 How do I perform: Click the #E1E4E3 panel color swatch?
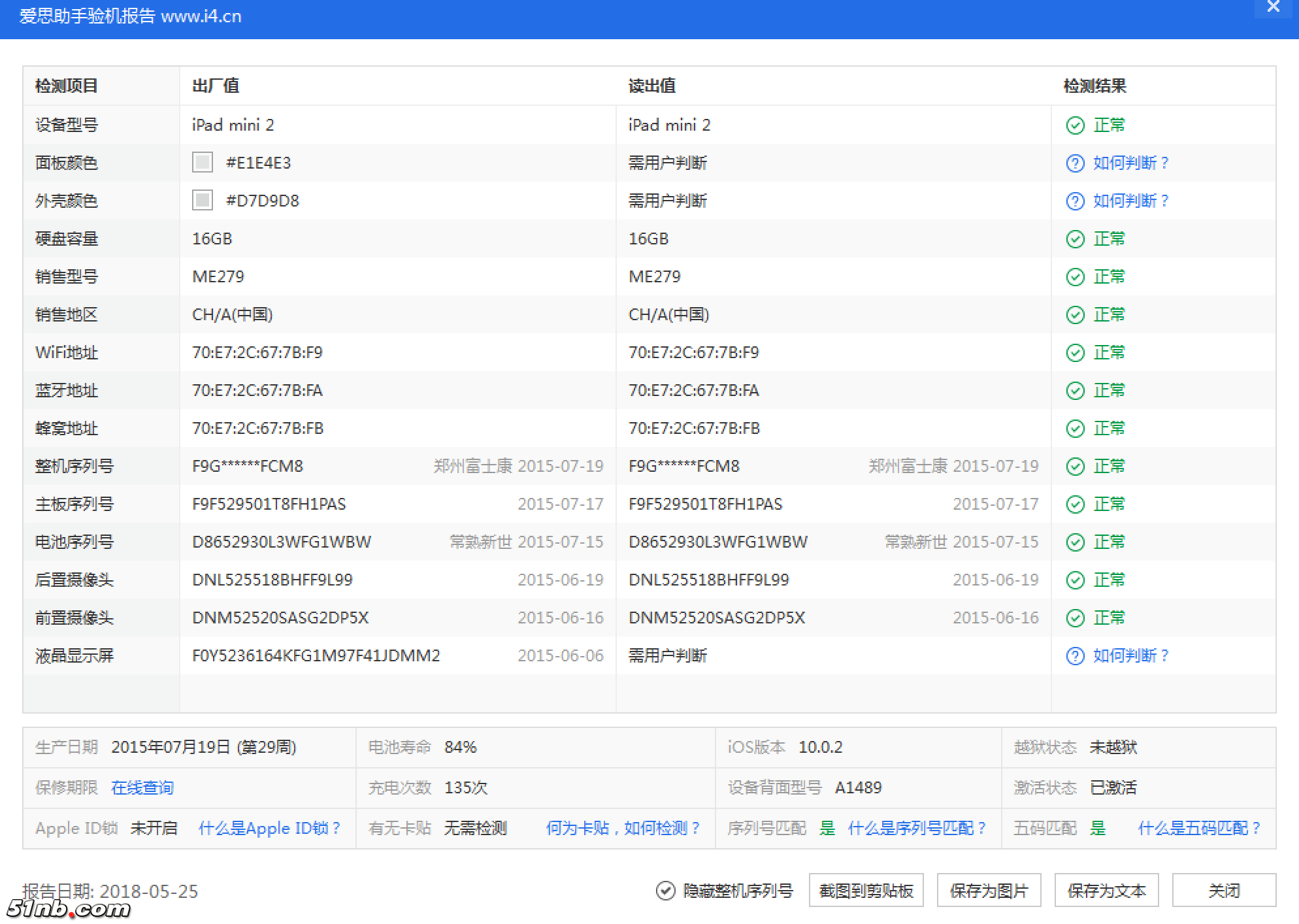(x=203, y=162)
